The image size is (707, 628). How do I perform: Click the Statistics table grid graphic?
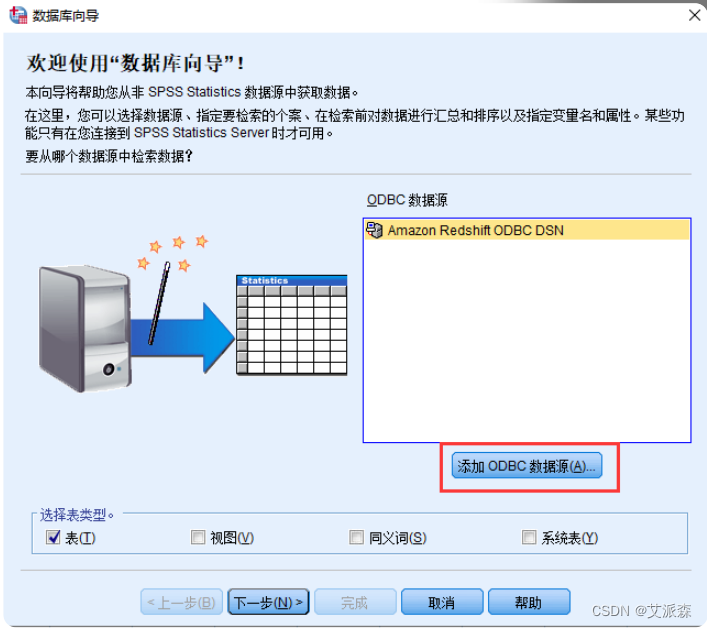(292, 325)
